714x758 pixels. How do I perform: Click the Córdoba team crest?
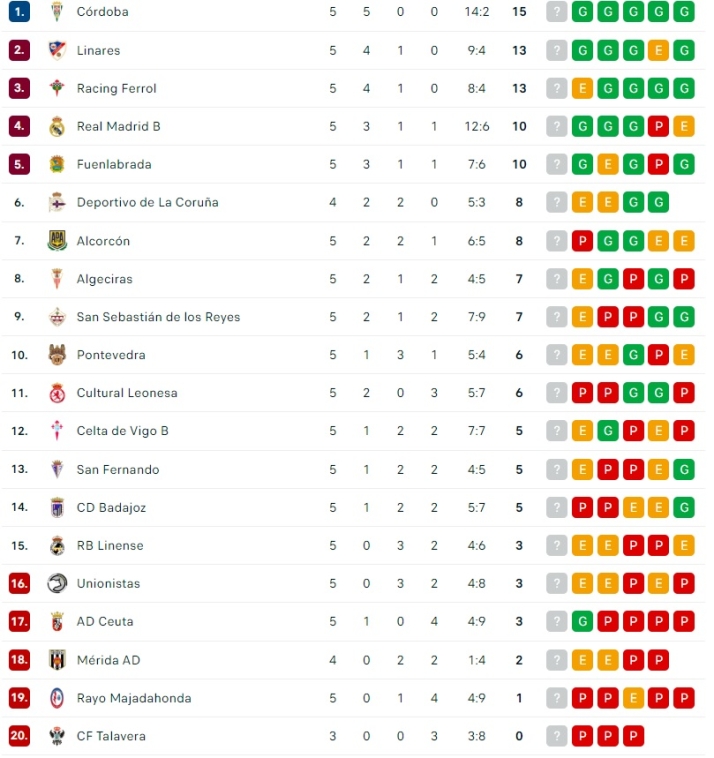pos(57,12)
